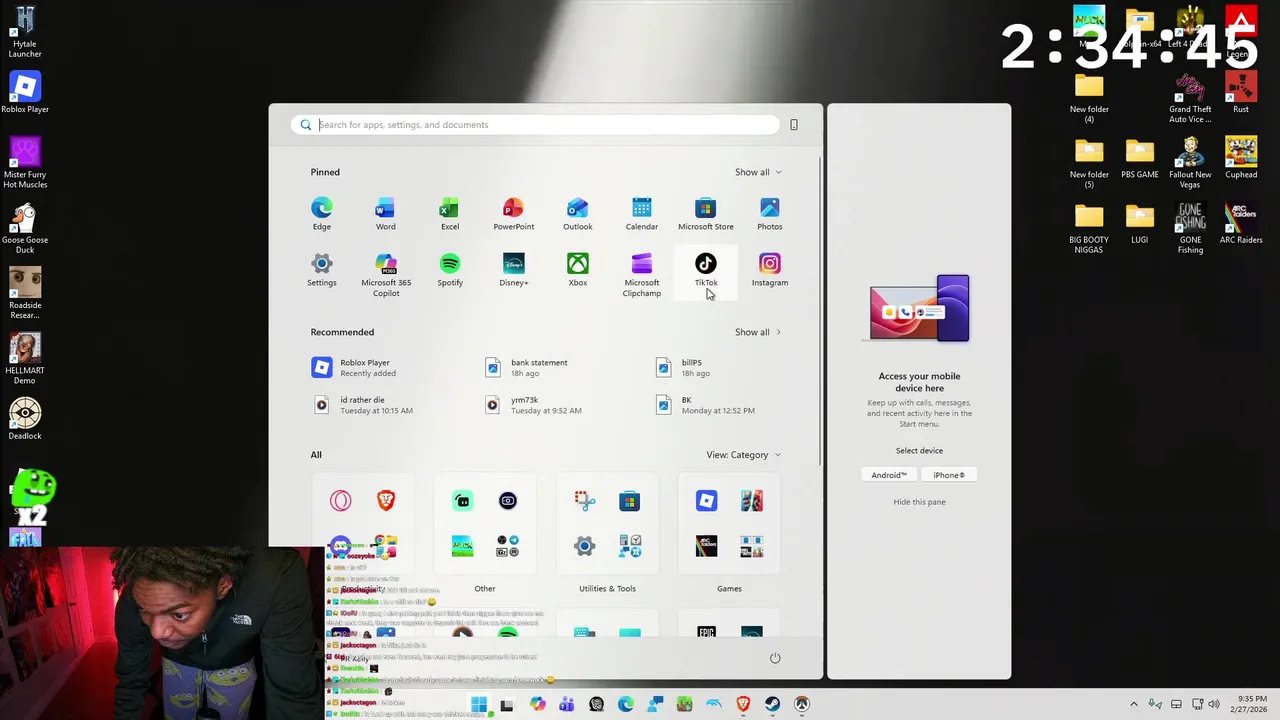Open Spotify pinned app

pyautogui.click(x=449, y=270)
